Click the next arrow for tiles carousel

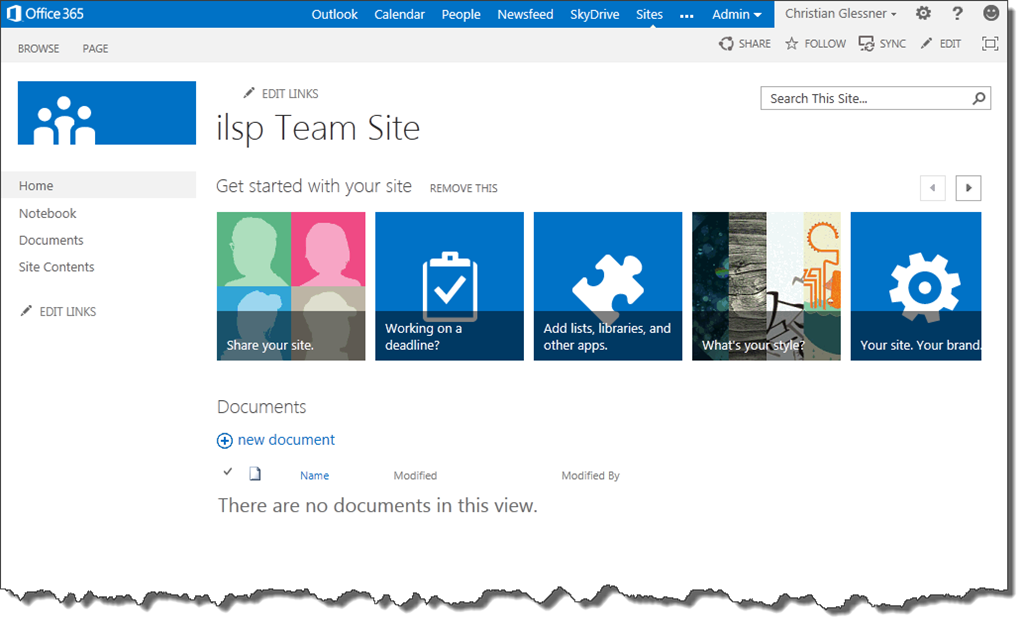click(968, 188)
